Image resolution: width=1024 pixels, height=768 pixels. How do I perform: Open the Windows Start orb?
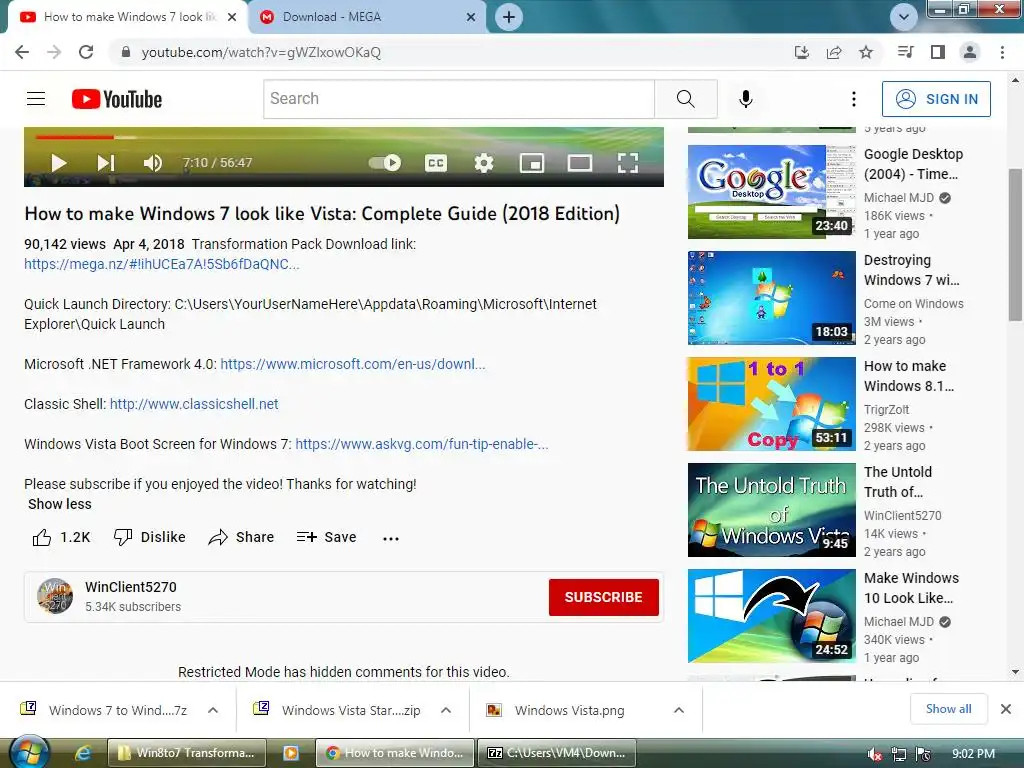point(29,753)
